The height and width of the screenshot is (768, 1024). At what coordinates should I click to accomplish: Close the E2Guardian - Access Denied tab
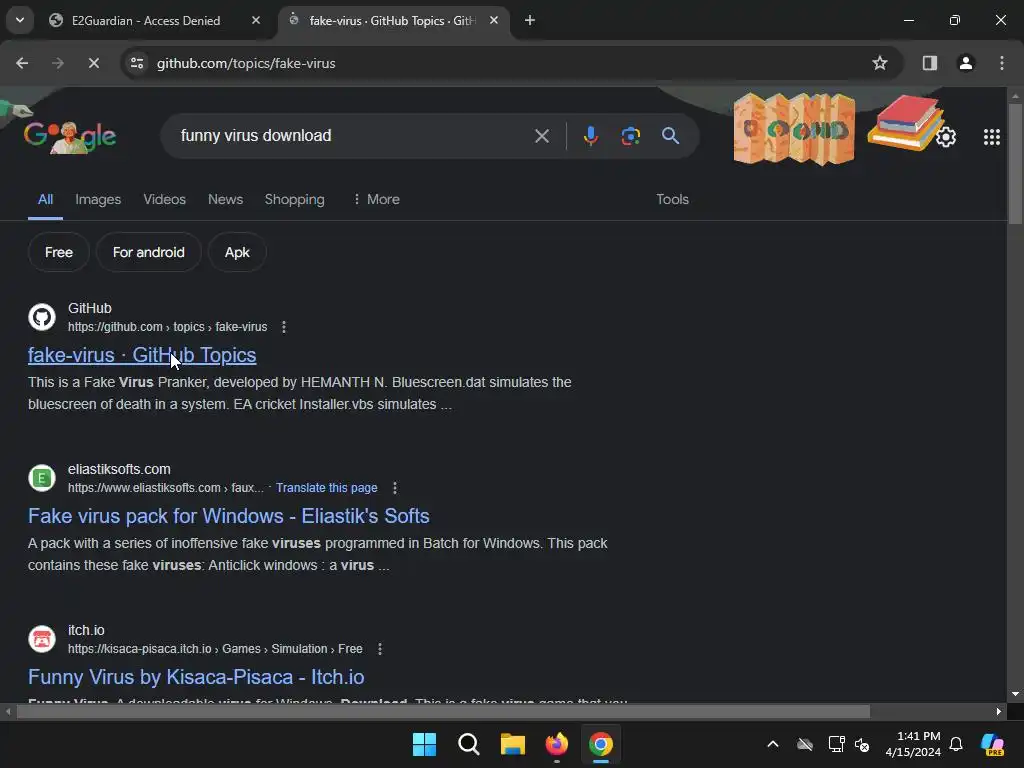pos(256,20)
